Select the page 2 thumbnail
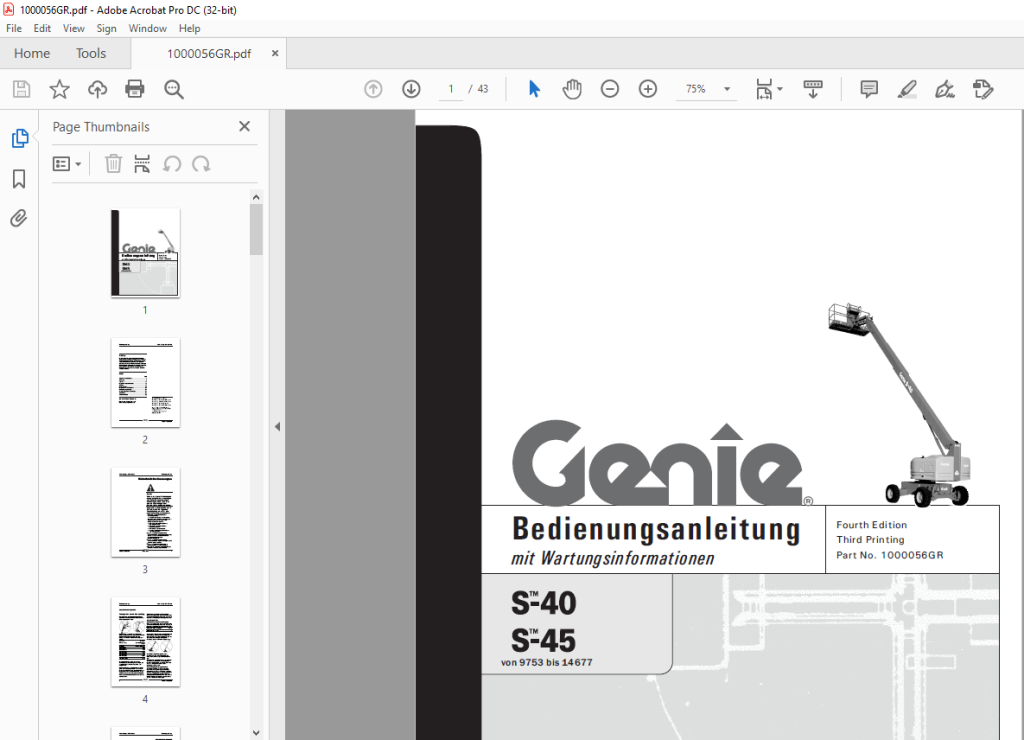This screenshot has height=740, width=1024. click(145, 383)
